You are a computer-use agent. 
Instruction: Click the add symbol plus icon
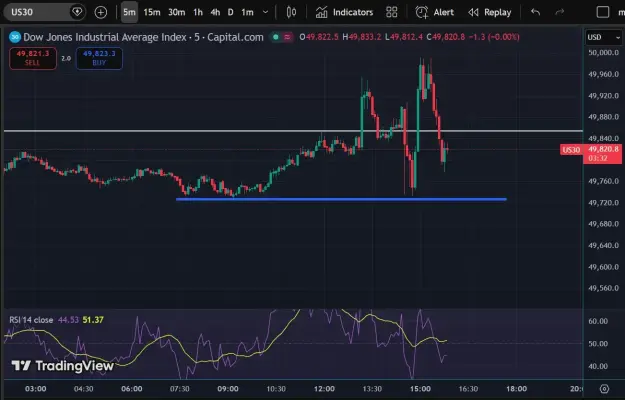(x=101, y=12)
